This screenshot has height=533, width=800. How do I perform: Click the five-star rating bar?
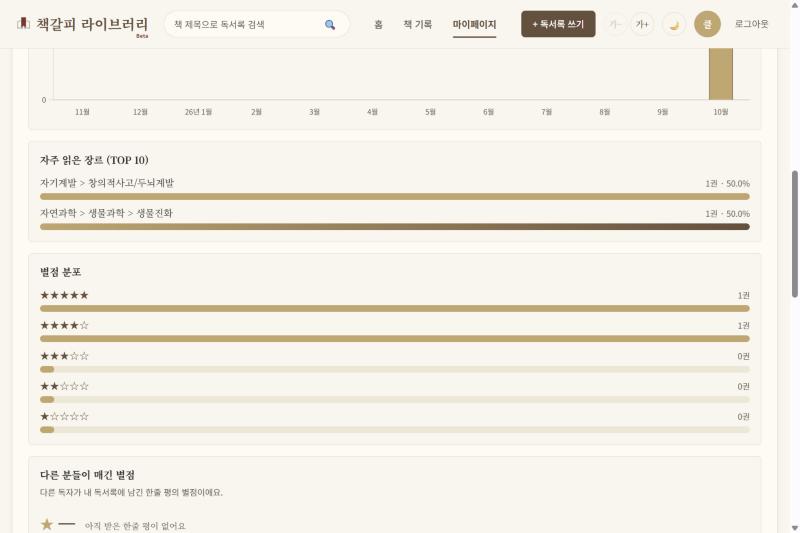395,309
